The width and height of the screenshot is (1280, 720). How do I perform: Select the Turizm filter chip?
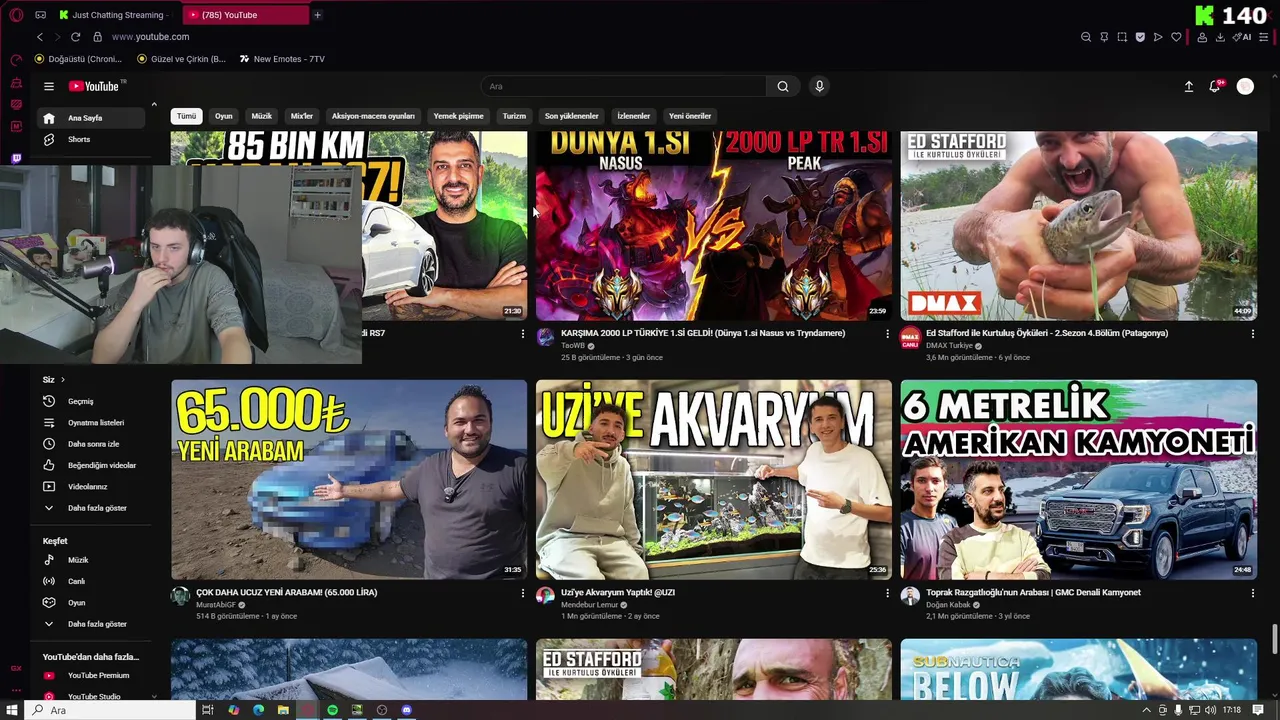click(514, 116)
